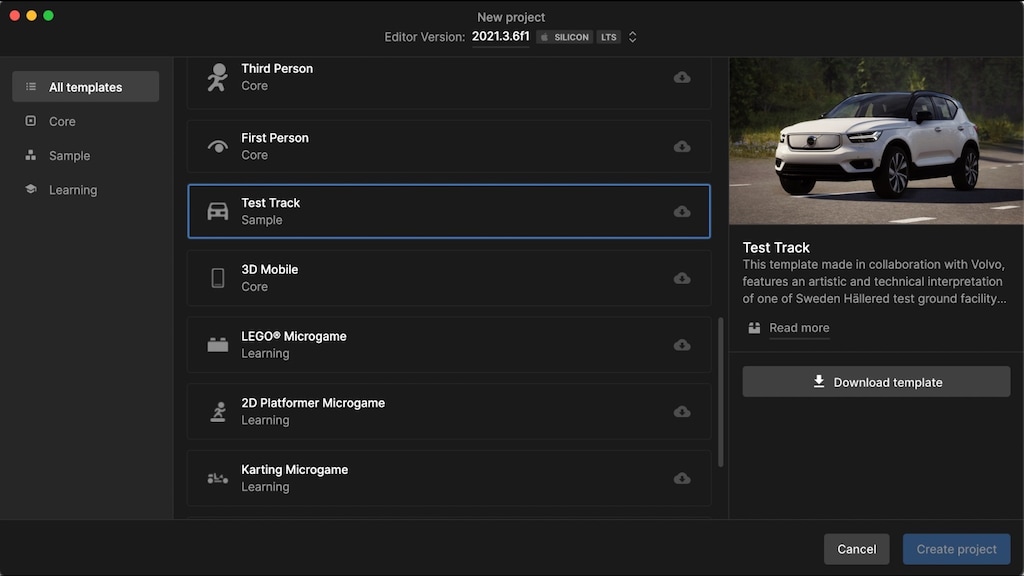Click the 3D Mobile phone icon
This screenshot has height=576, width=1024.
click(218, 277)
